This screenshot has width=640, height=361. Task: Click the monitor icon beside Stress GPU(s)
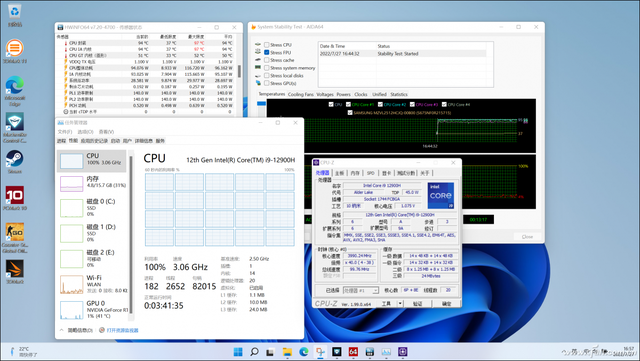click(x=258, y=83)
